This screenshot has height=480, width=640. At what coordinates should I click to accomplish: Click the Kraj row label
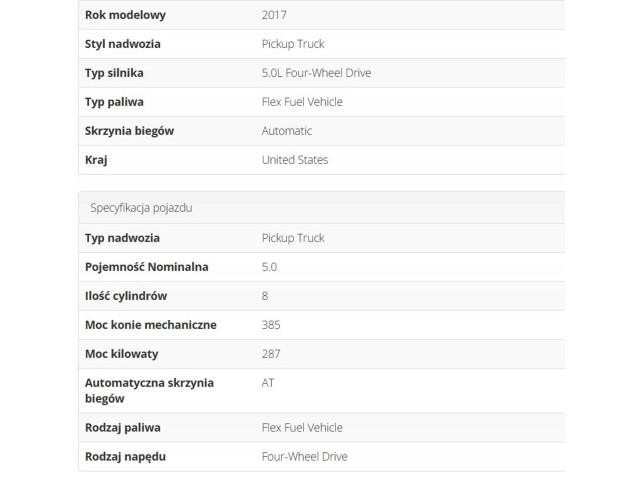point(96,160)
